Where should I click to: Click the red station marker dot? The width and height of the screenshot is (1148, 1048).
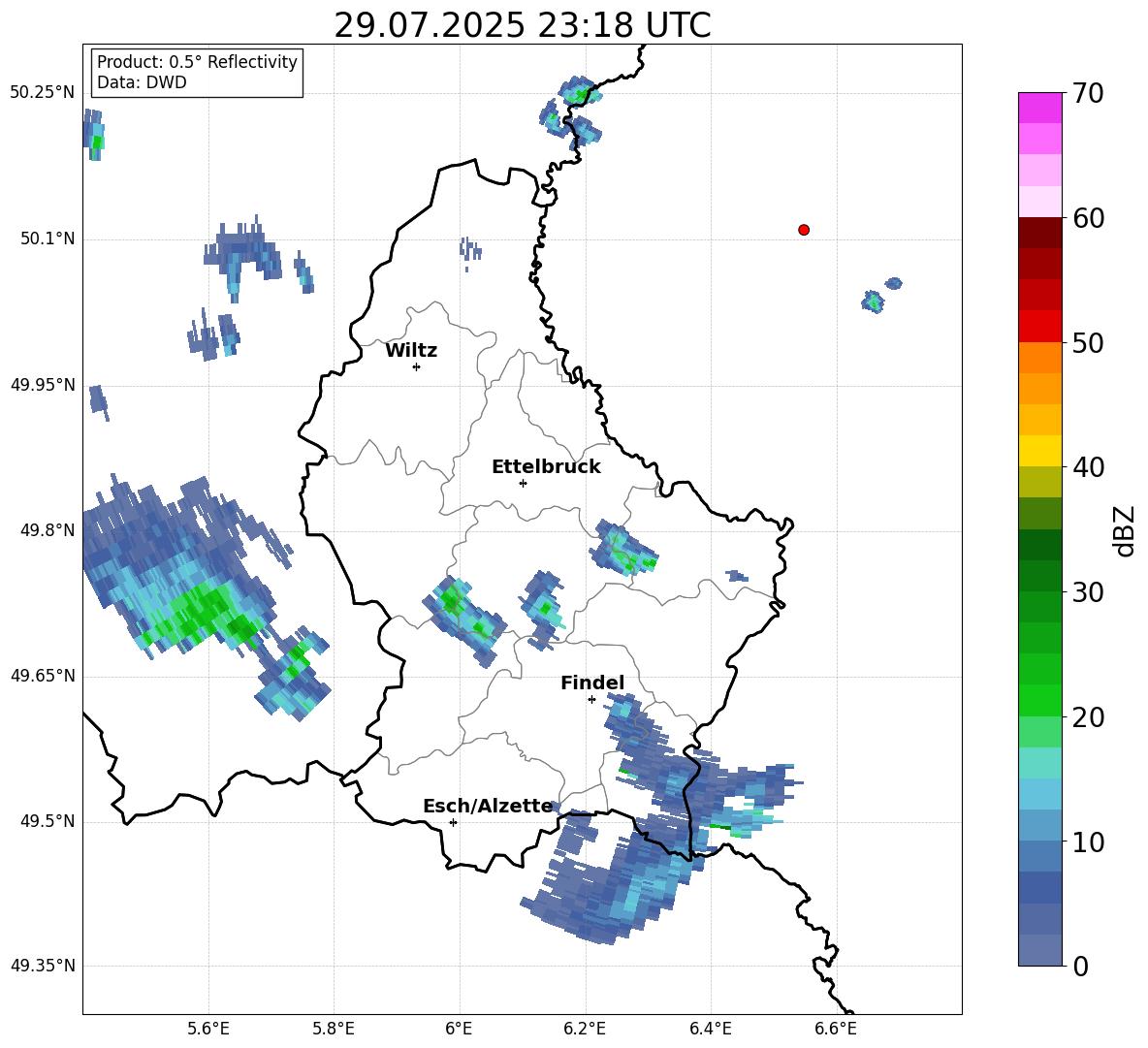803,230
